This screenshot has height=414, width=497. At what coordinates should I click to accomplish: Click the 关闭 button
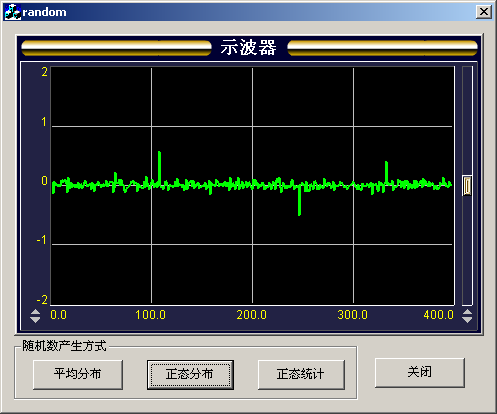coord(420,373)
